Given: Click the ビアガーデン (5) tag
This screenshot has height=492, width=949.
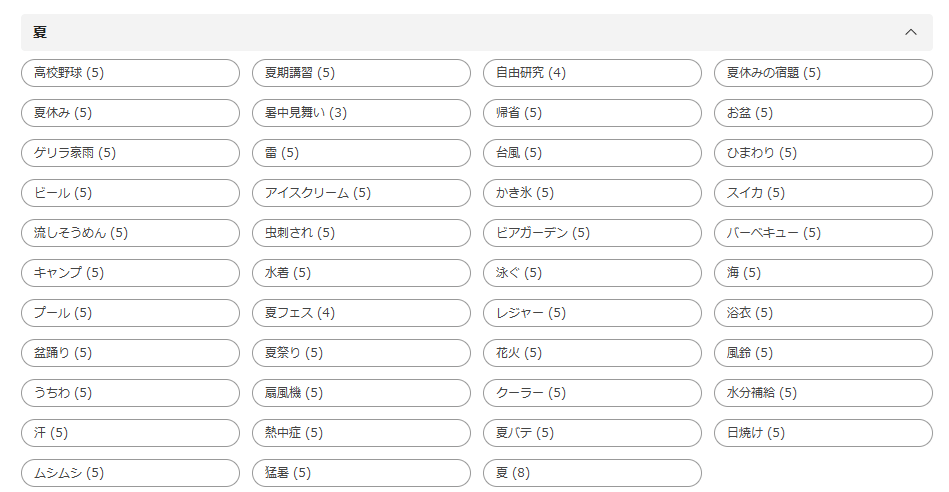Looking at the screenshot, I should (x=592, y=233).
